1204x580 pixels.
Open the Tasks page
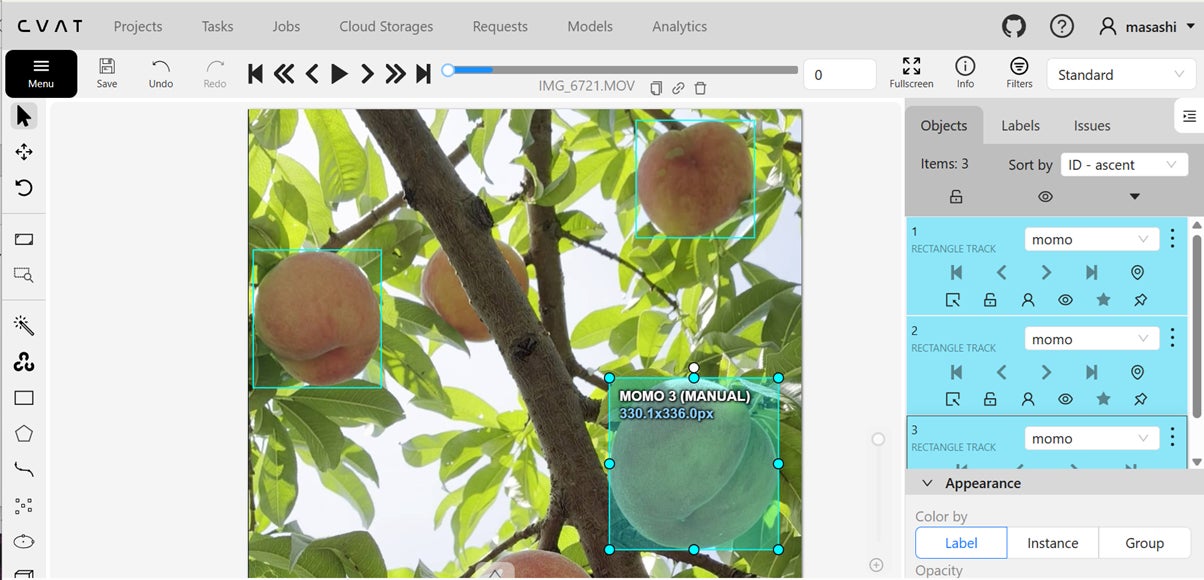coord(217,26)
